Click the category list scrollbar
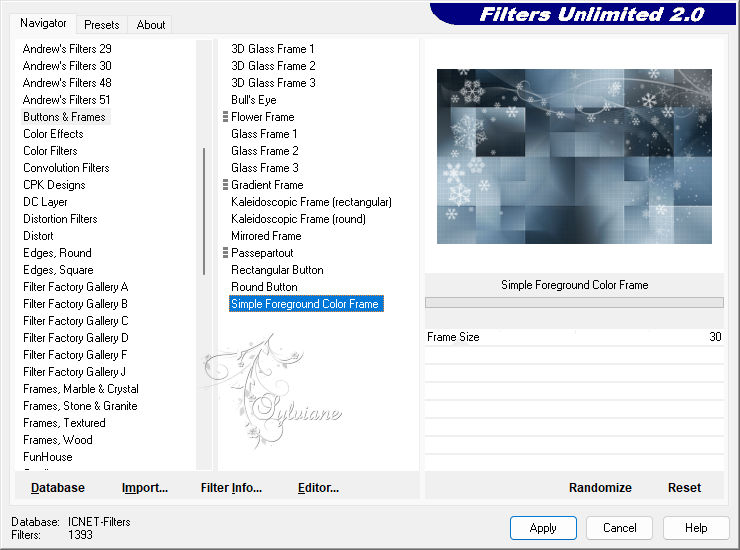This screenshot has height=550, width=740. [204, 211]
